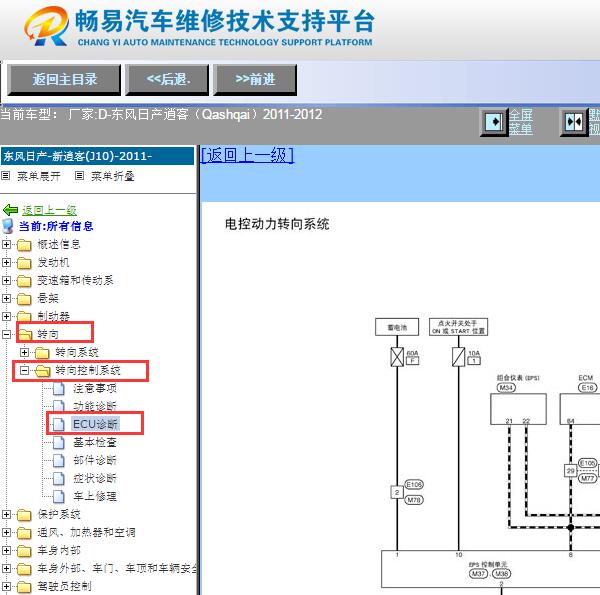This screenshot has width=600, height=595.
Task: Select 转向控制系统 tree item label
Action: [88, 370]
